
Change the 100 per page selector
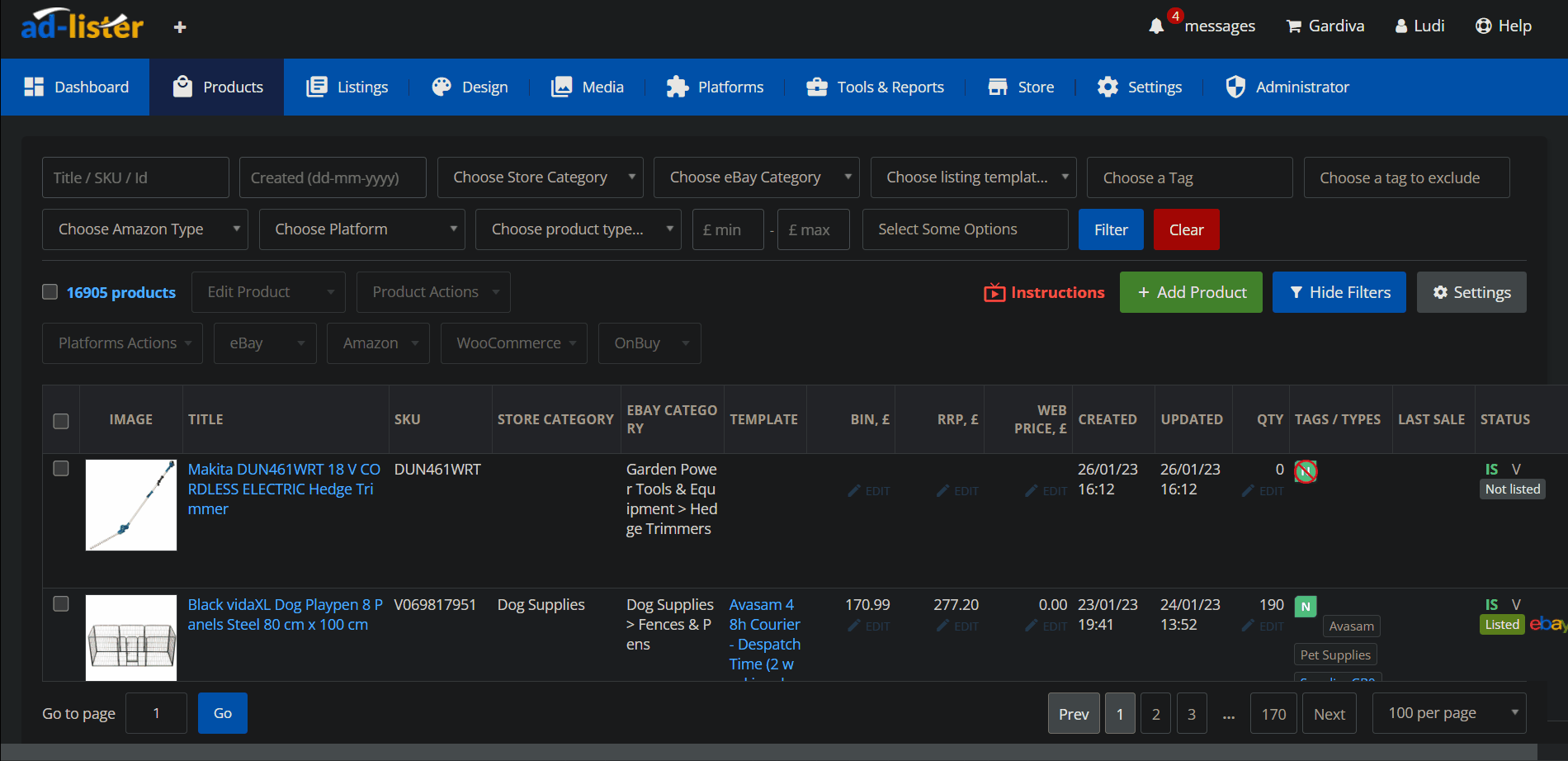[1449, 713]
